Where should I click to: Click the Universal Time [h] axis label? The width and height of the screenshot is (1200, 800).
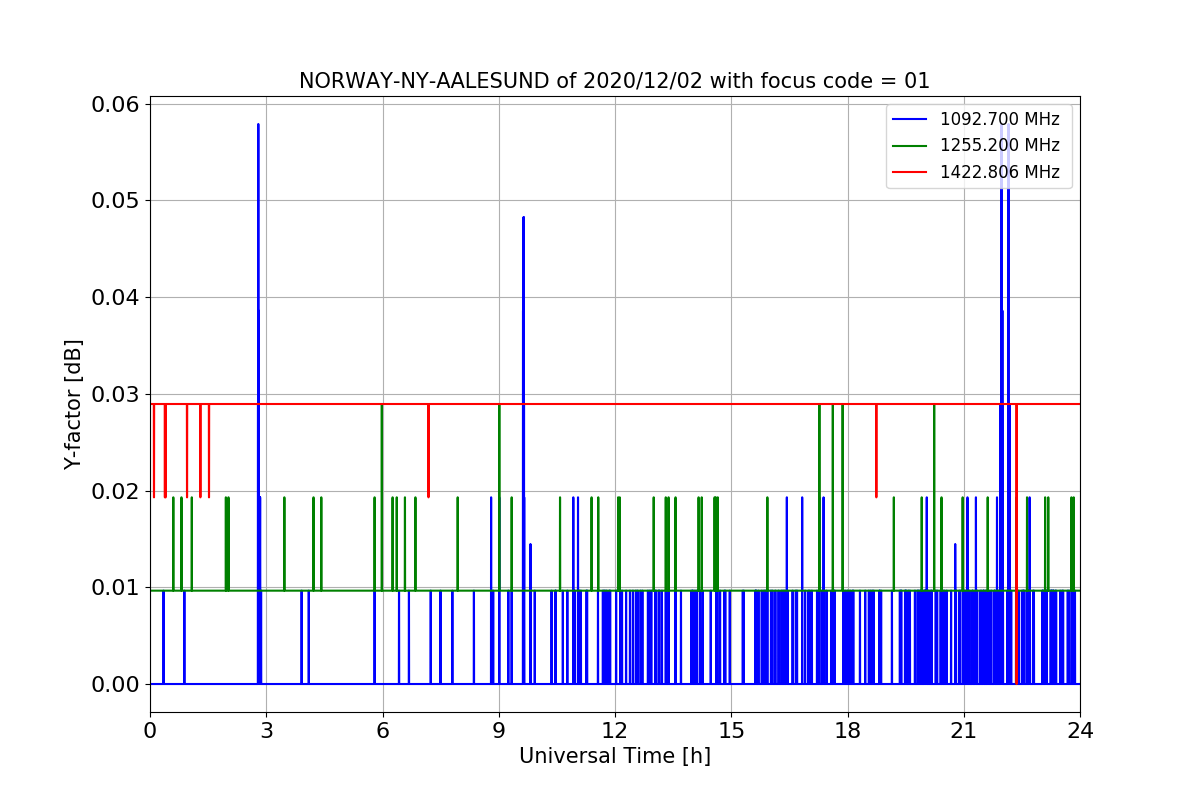pos(614,756)
